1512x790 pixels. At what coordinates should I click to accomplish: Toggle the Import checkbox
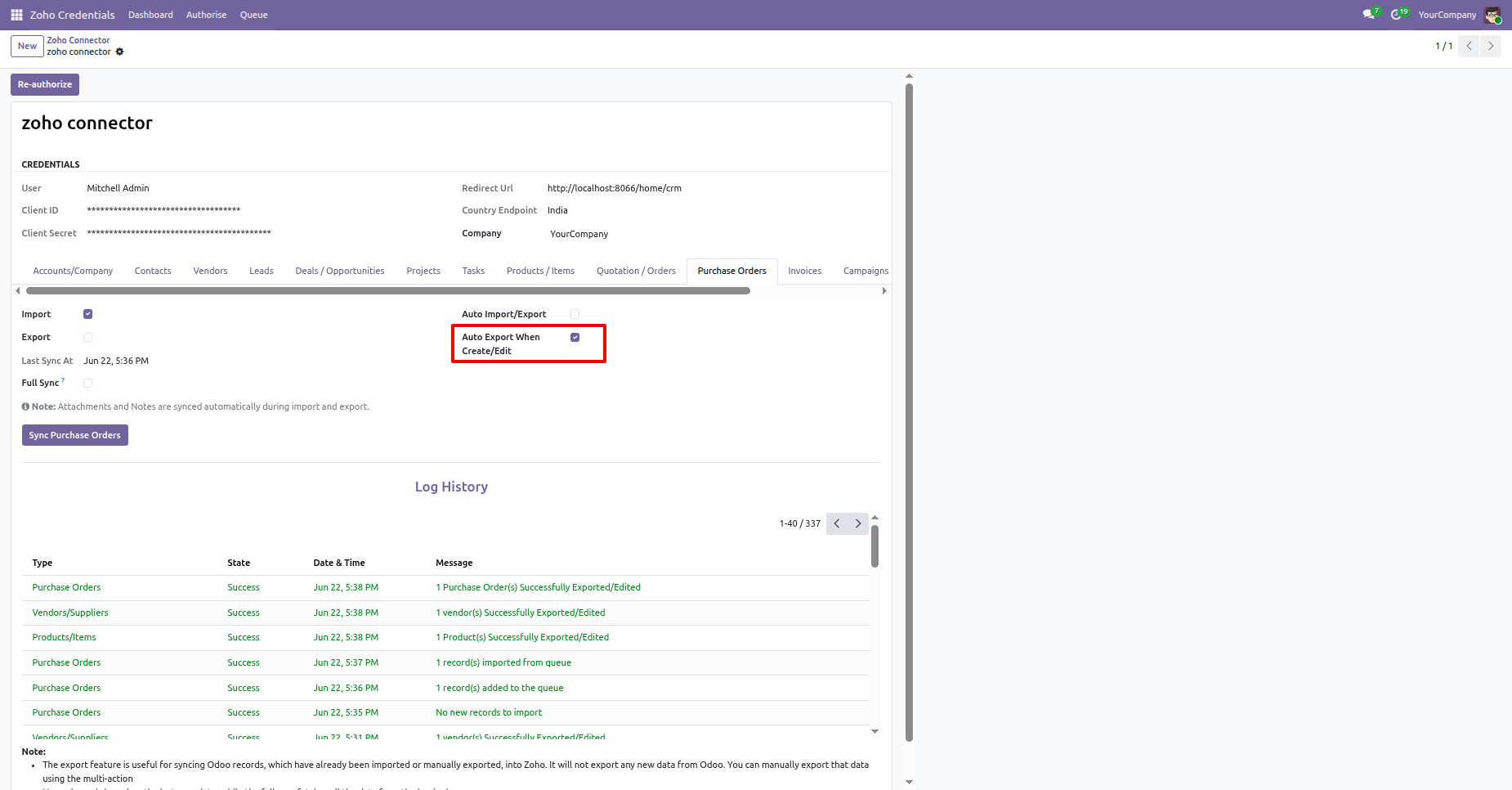88,314
